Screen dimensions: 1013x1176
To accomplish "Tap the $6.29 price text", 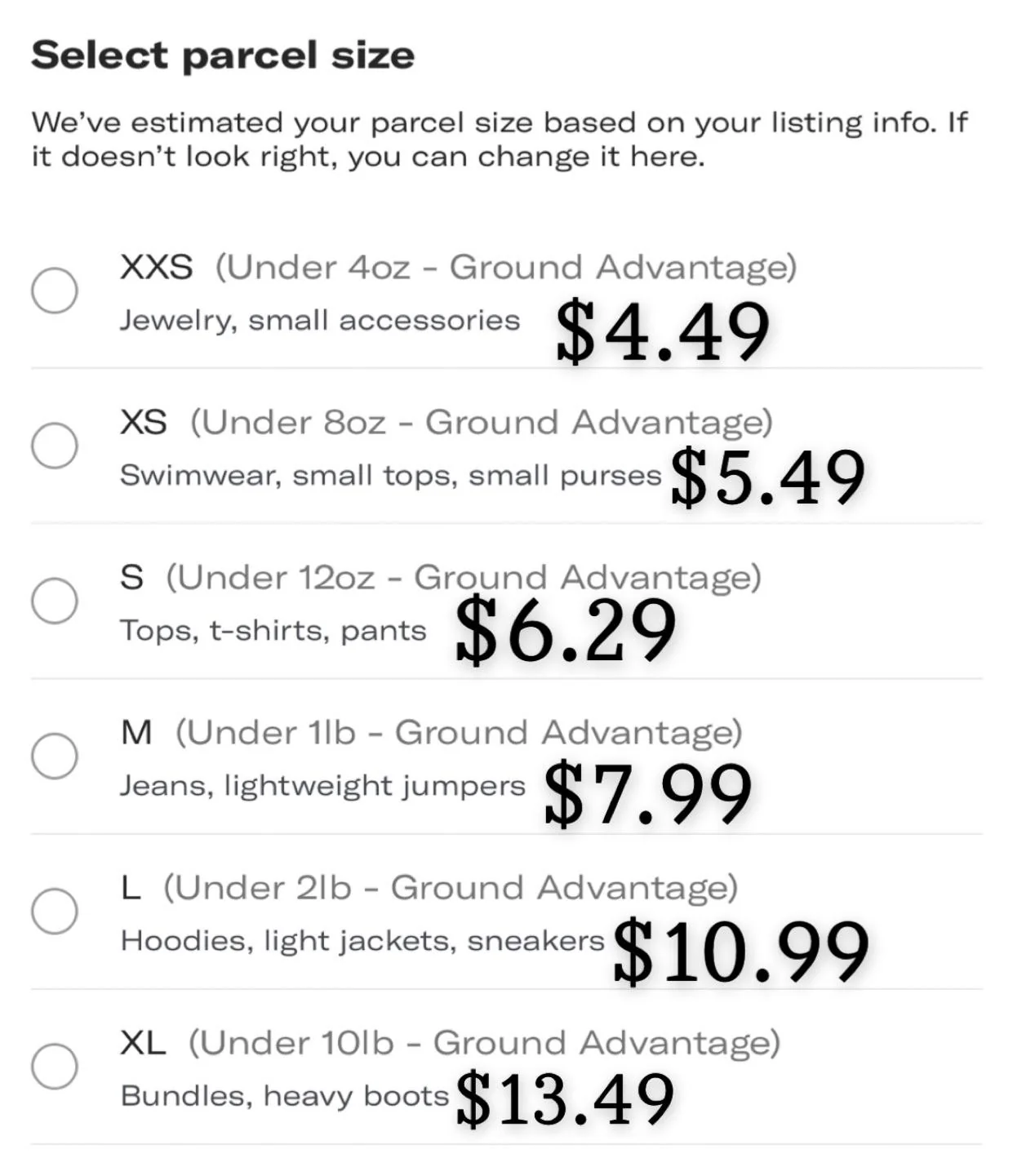I will pos(566,630).
